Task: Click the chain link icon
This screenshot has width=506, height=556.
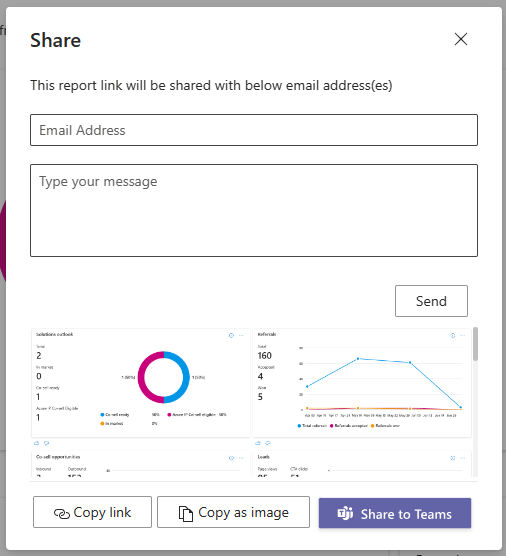Action: (x=62, y=513)
